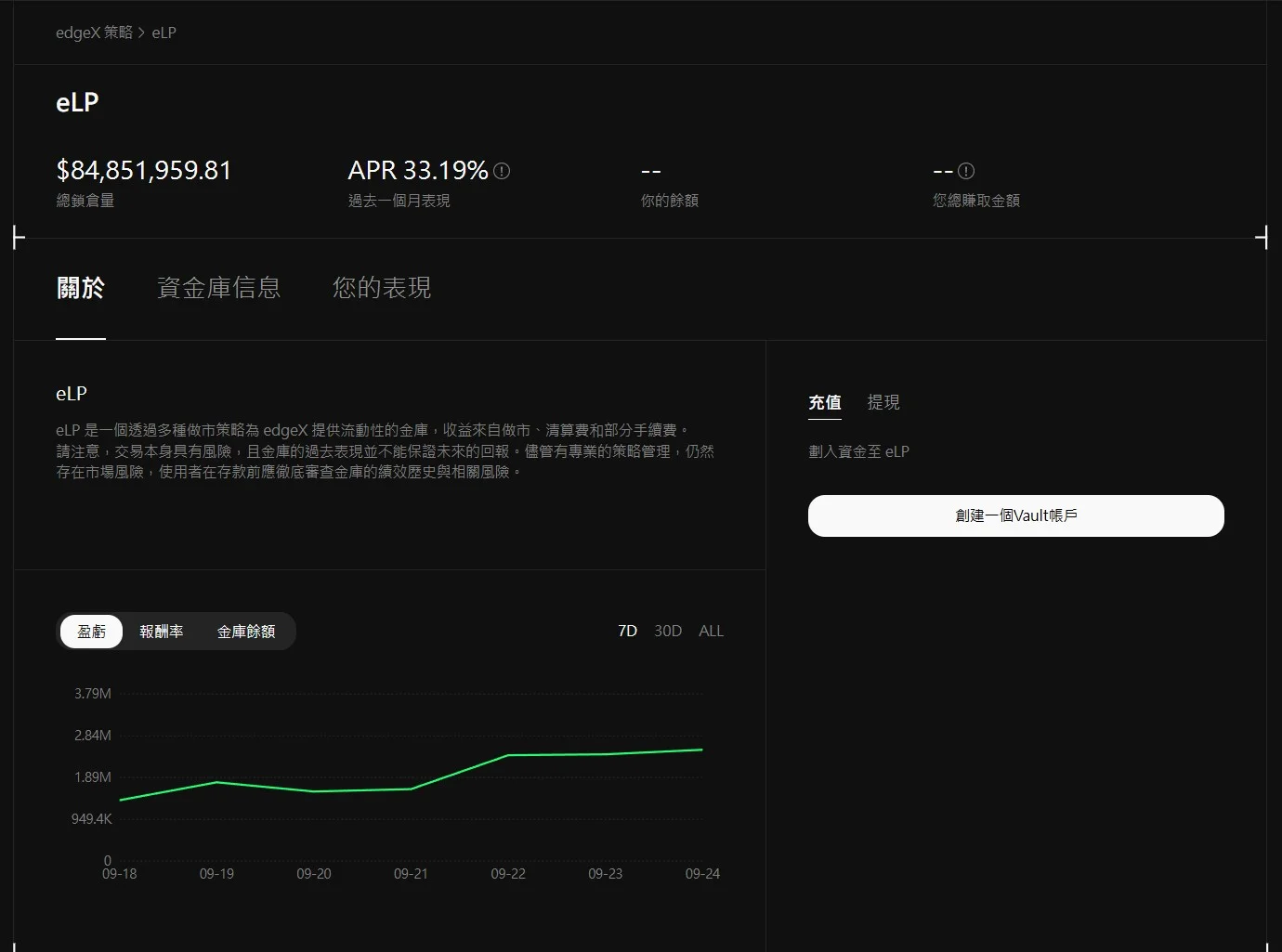The image size is (1282, 952).
Task: Click the eLP breadcrumb item
Action: (164, 32)
